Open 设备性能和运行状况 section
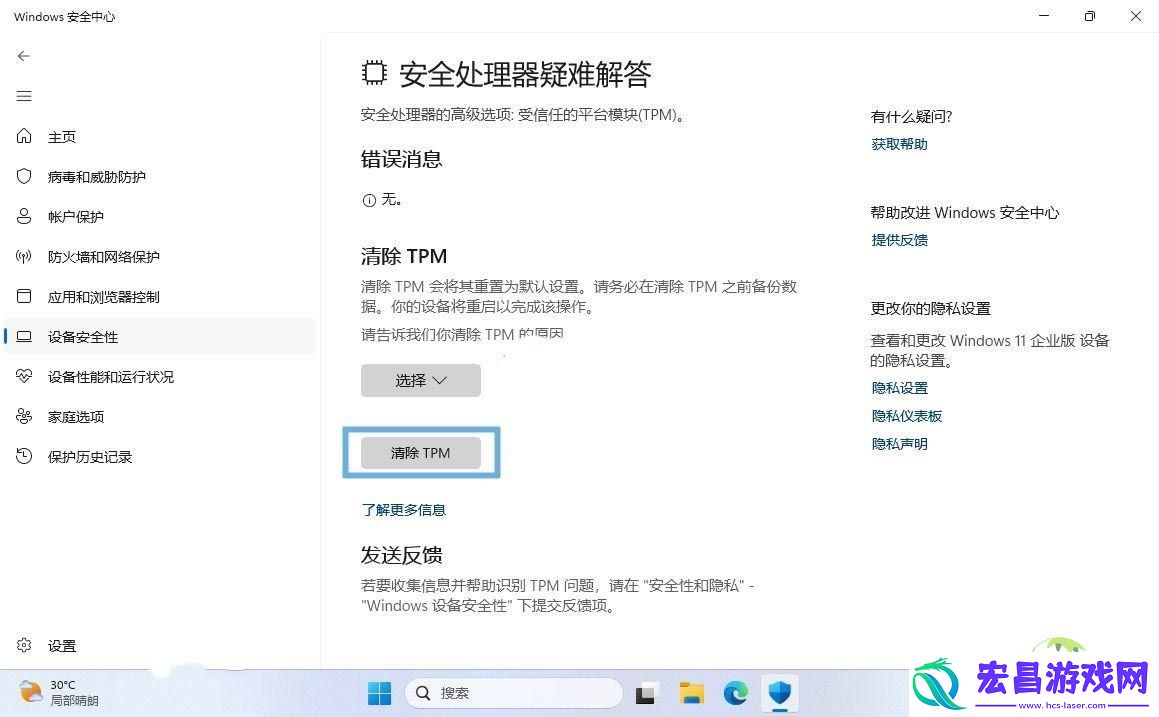The height and width of the screenshot is (717, 1159). click(111, 376)
